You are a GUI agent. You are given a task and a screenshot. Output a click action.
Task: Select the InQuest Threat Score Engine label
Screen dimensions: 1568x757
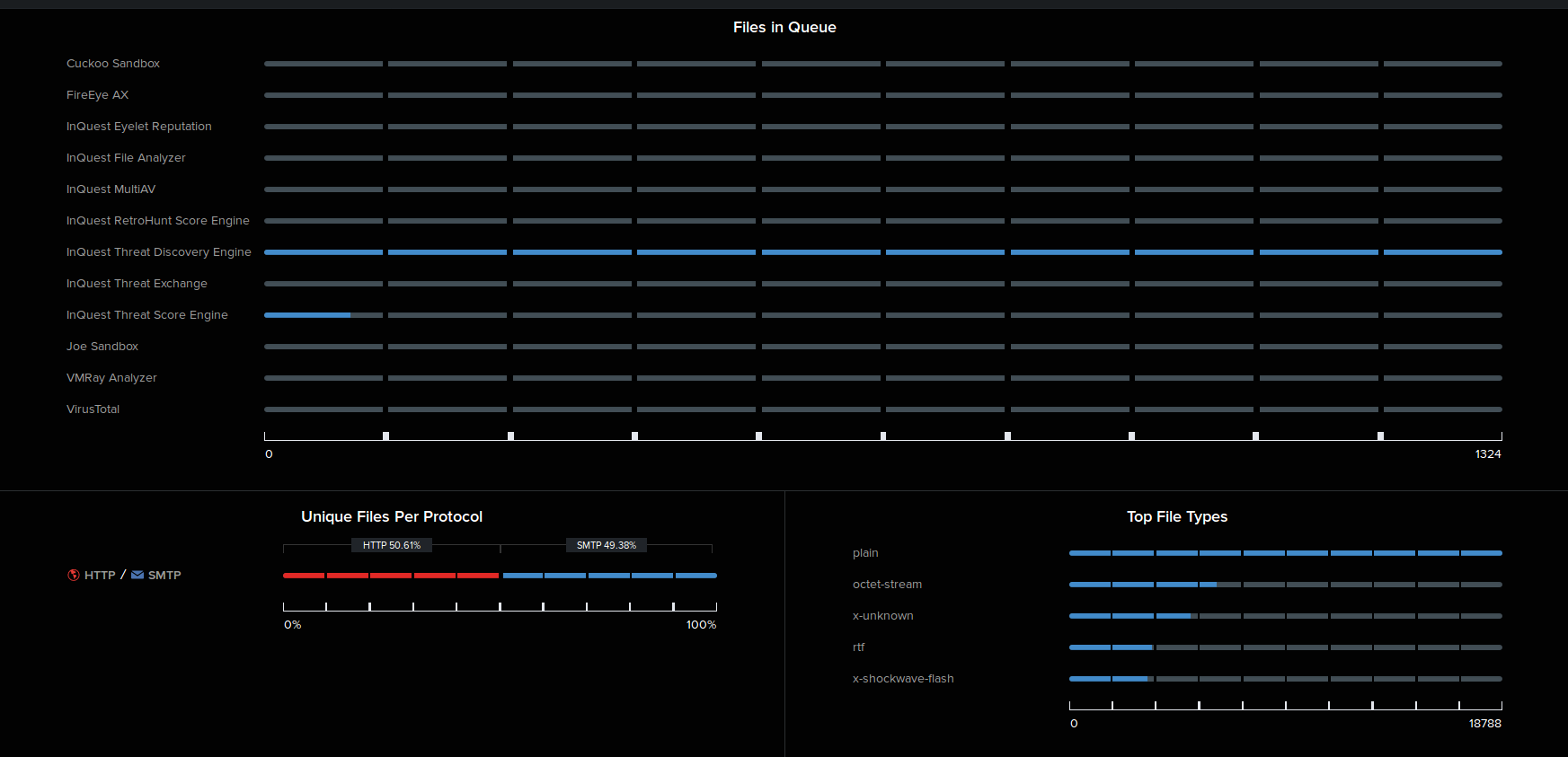147,315
